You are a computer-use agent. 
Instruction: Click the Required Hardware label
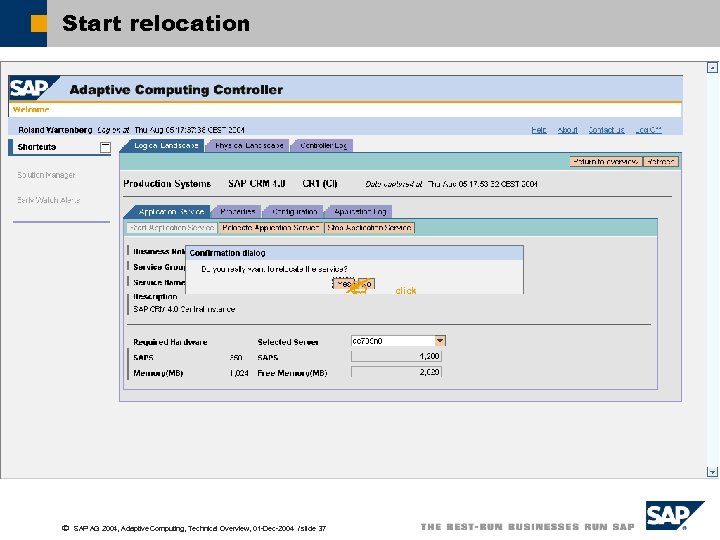pos(170,342)
